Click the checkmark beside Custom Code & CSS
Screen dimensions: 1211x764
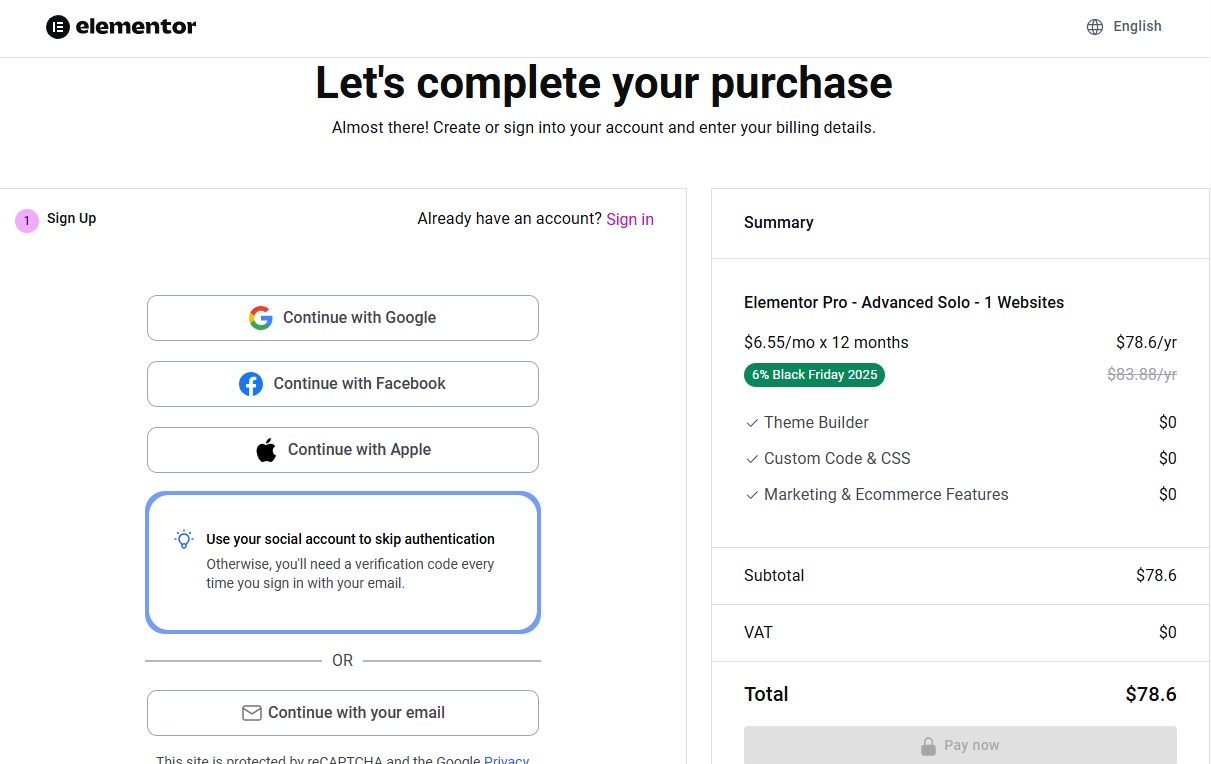coord(751,459)
